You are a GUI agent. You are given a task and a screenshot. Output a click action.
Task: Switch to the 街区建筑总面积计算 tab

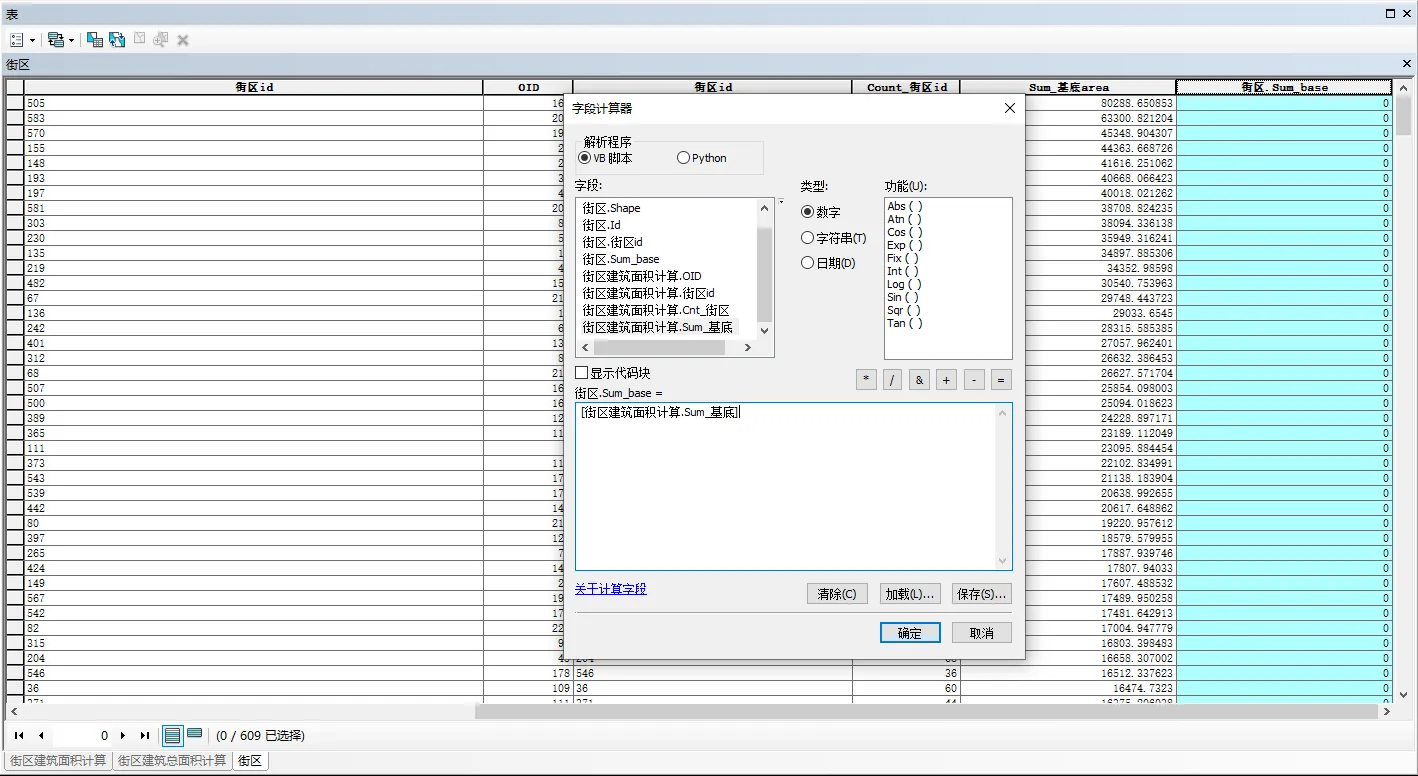pyautogui.click(x=172, y=761)
